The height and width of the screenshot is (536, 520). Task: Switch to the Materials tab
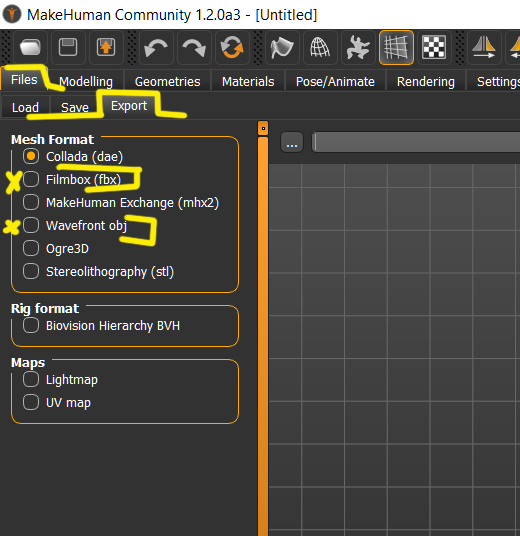[x=248, y=81]
